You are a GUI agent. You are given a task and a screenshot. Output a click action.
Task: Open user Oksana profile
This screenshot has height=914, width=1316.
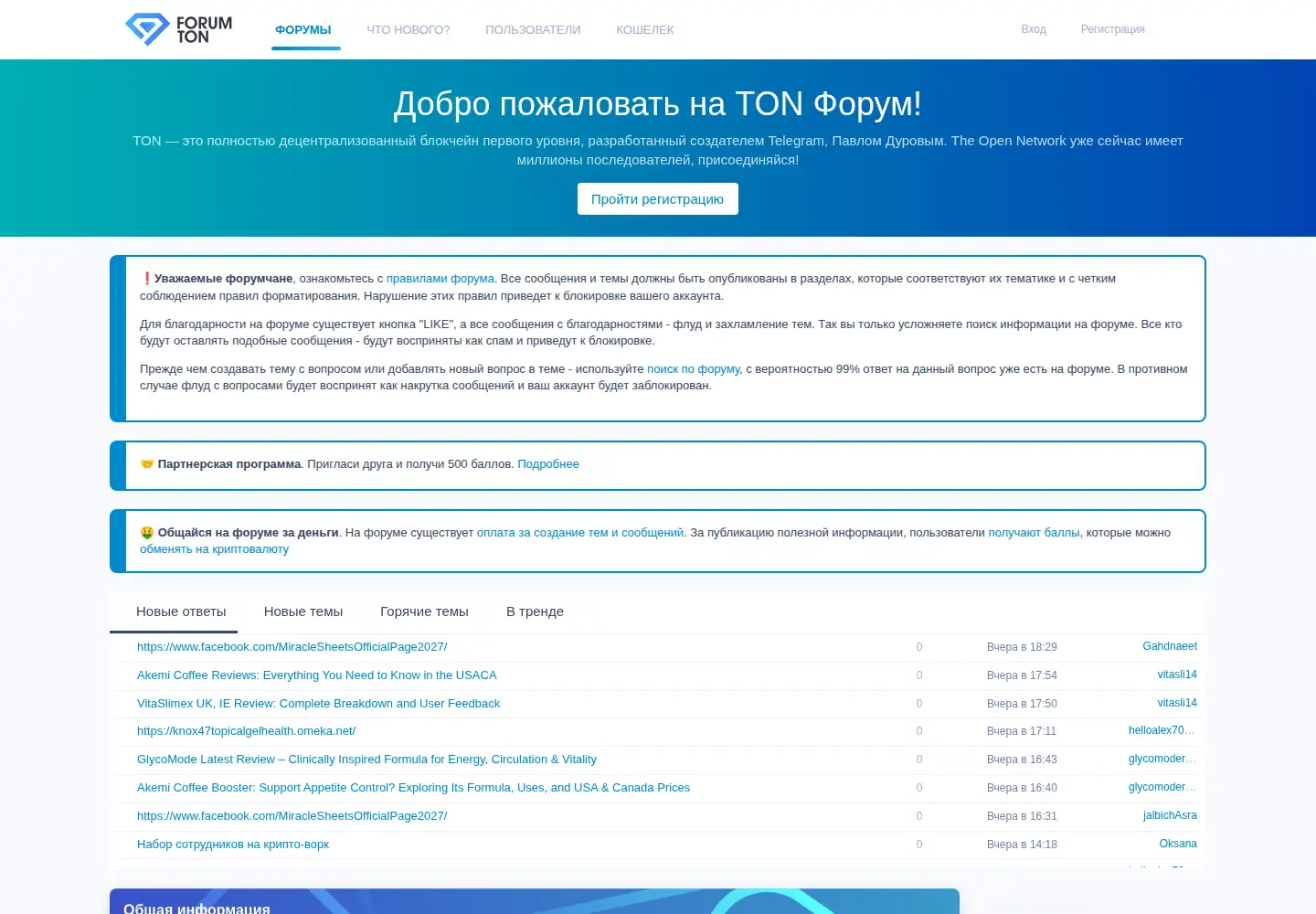1178,844
